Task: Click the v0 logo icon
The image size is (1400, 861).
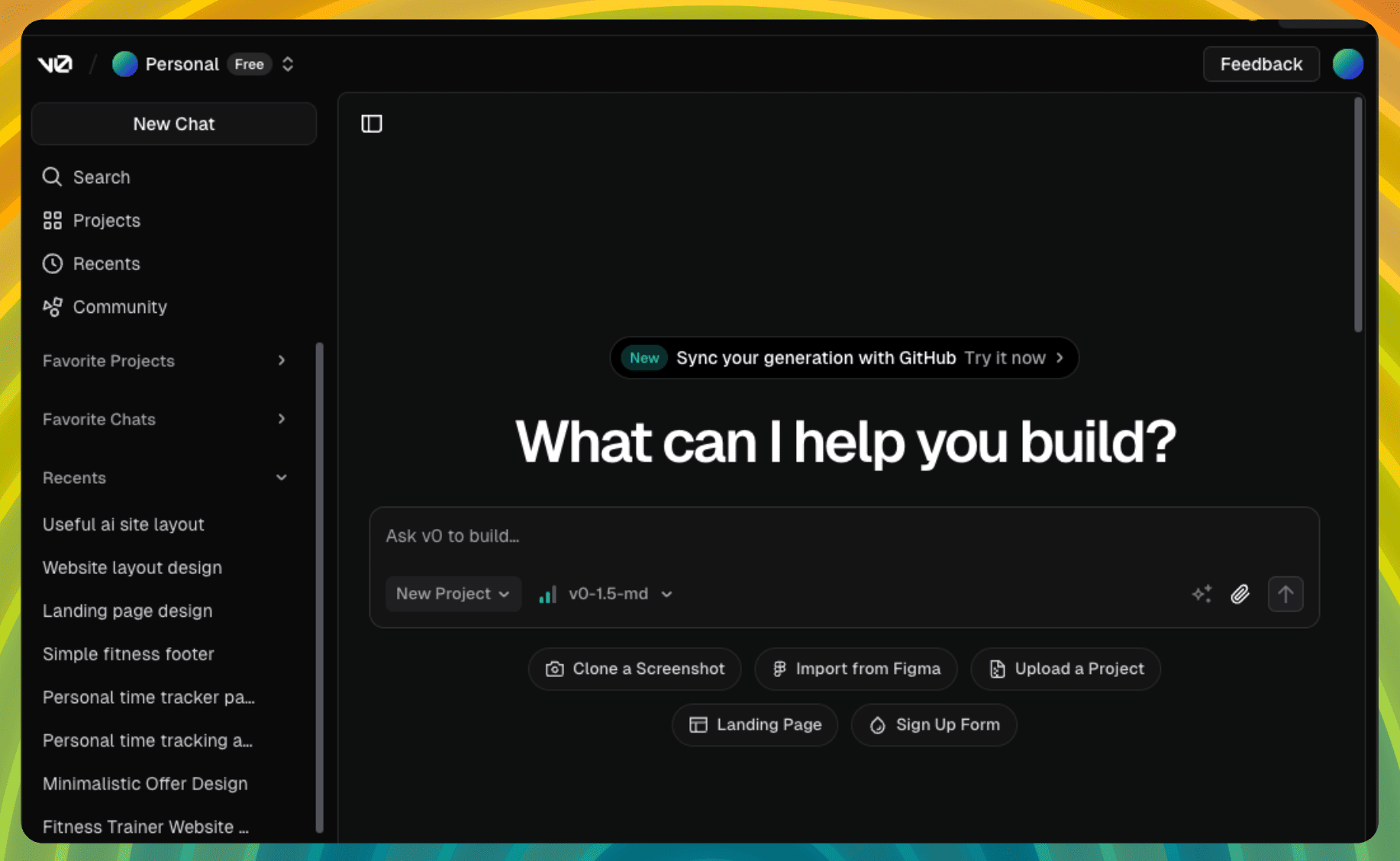Action: 55,64
